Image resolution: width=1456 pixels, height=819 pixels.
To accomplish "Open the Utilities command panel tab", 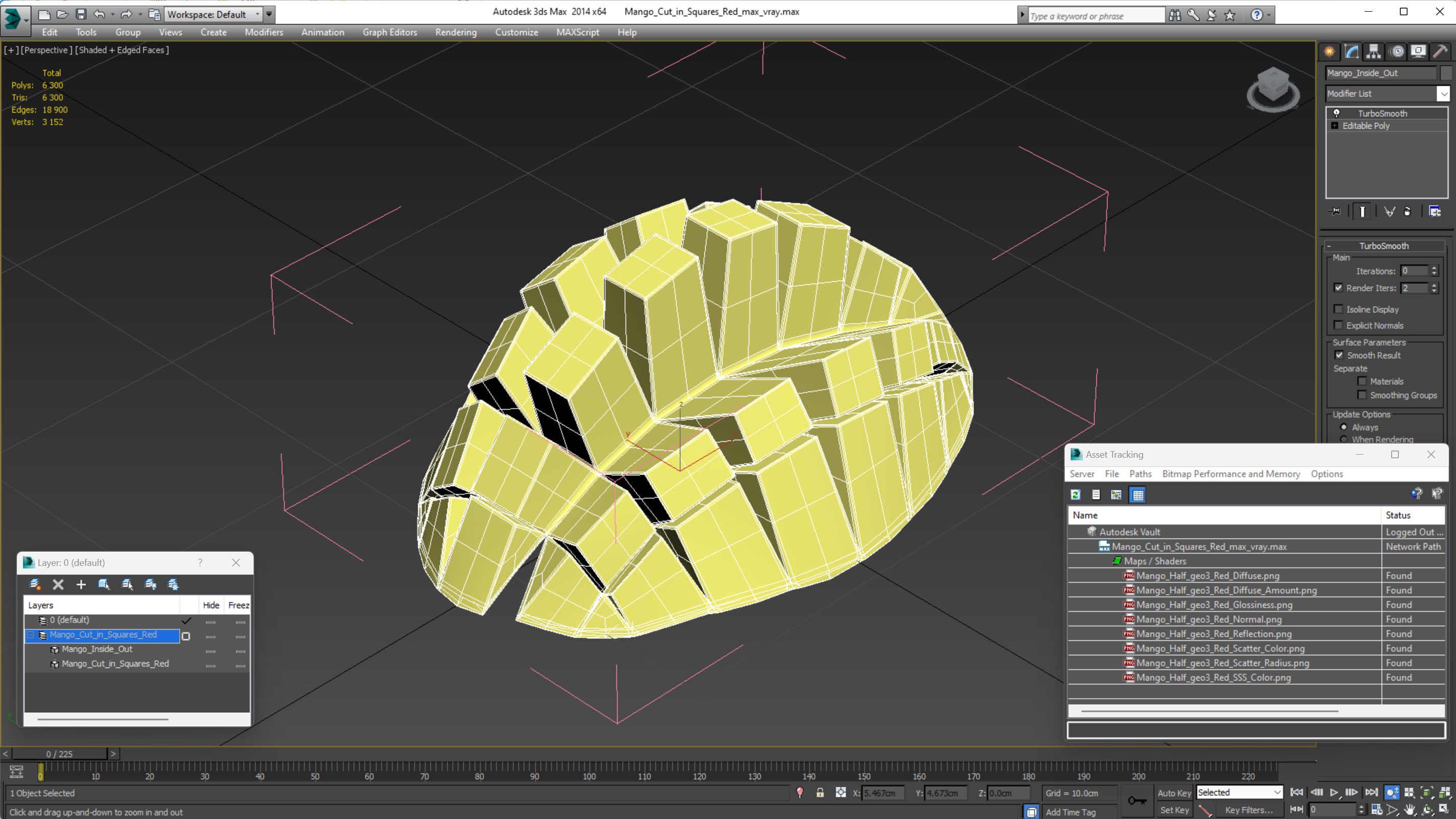I will (x=1440, y=52).
